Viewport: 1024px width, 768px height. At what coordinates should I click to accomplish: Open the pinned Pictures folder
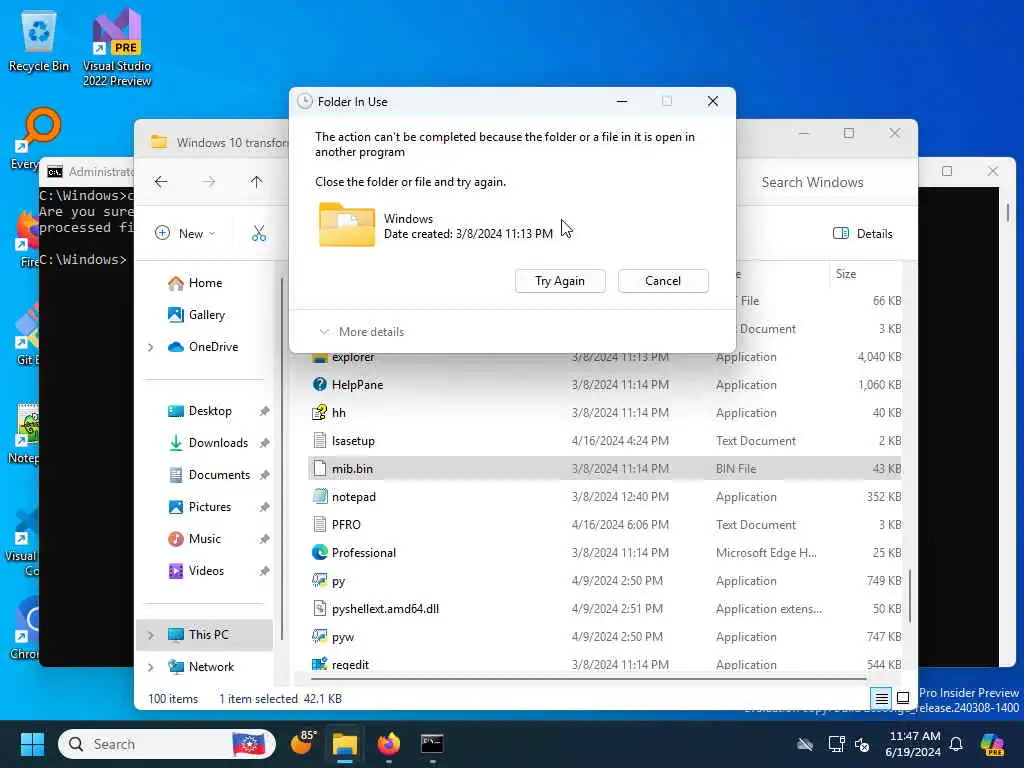199,507
